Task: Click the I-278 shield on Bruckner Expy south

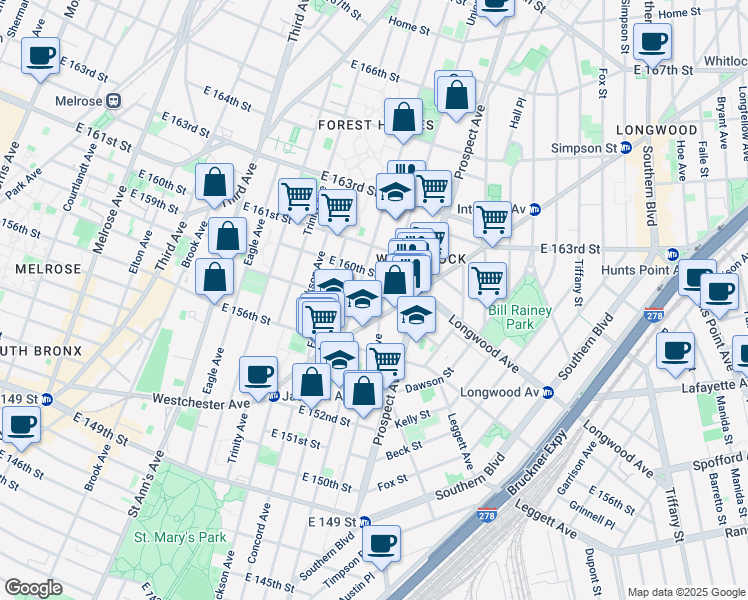Action: 487,515
